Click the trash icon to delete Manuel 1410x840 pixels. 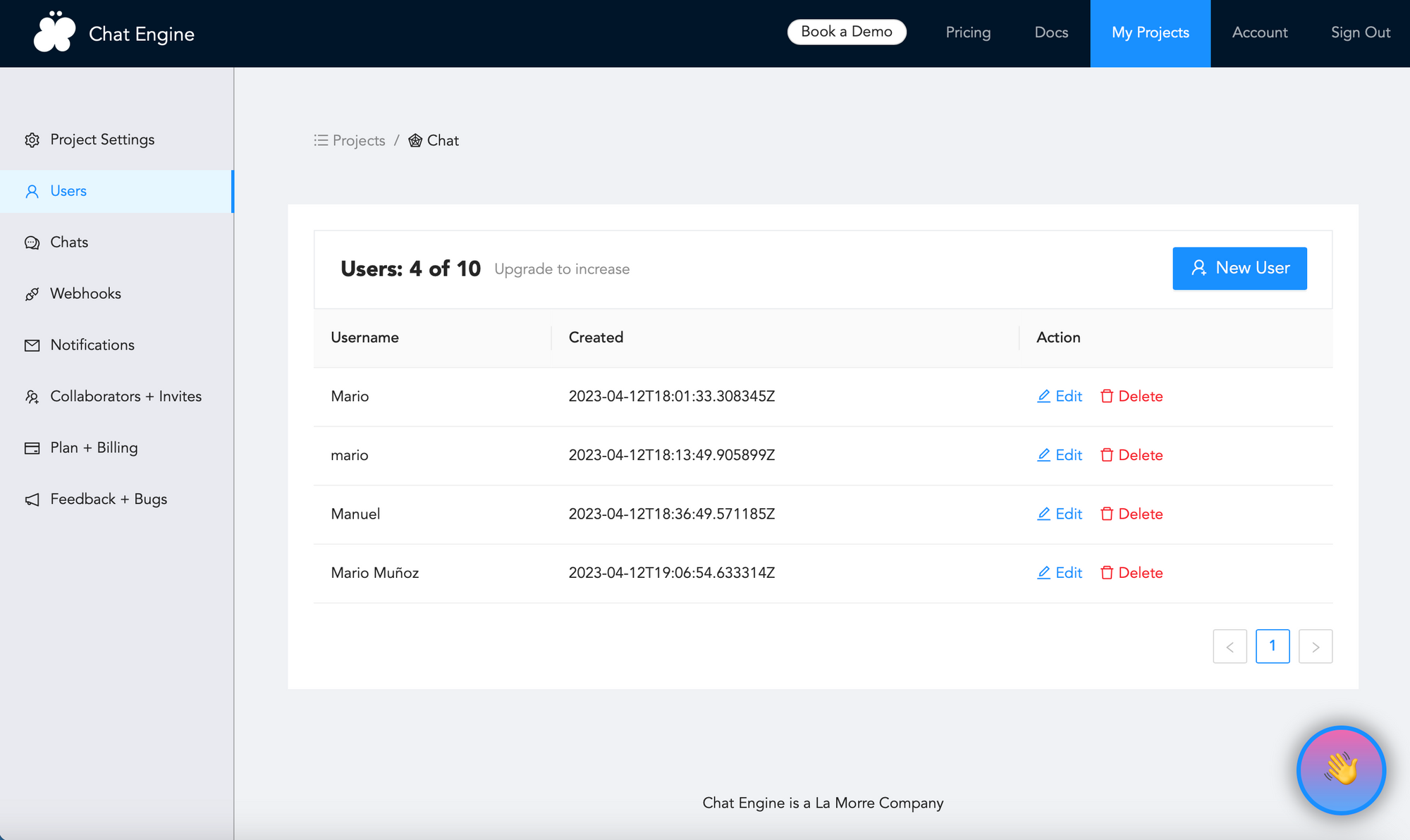tap(1107, 514)
